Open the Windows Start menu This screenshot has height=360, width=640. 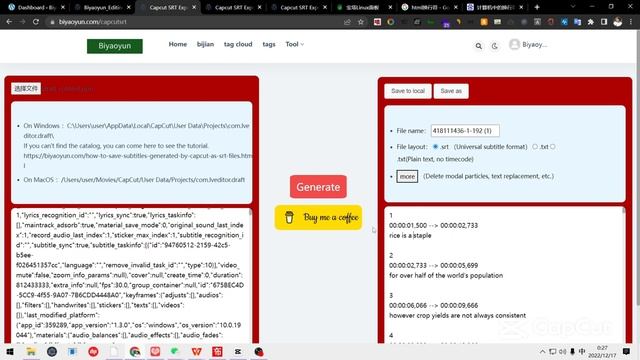10,351
